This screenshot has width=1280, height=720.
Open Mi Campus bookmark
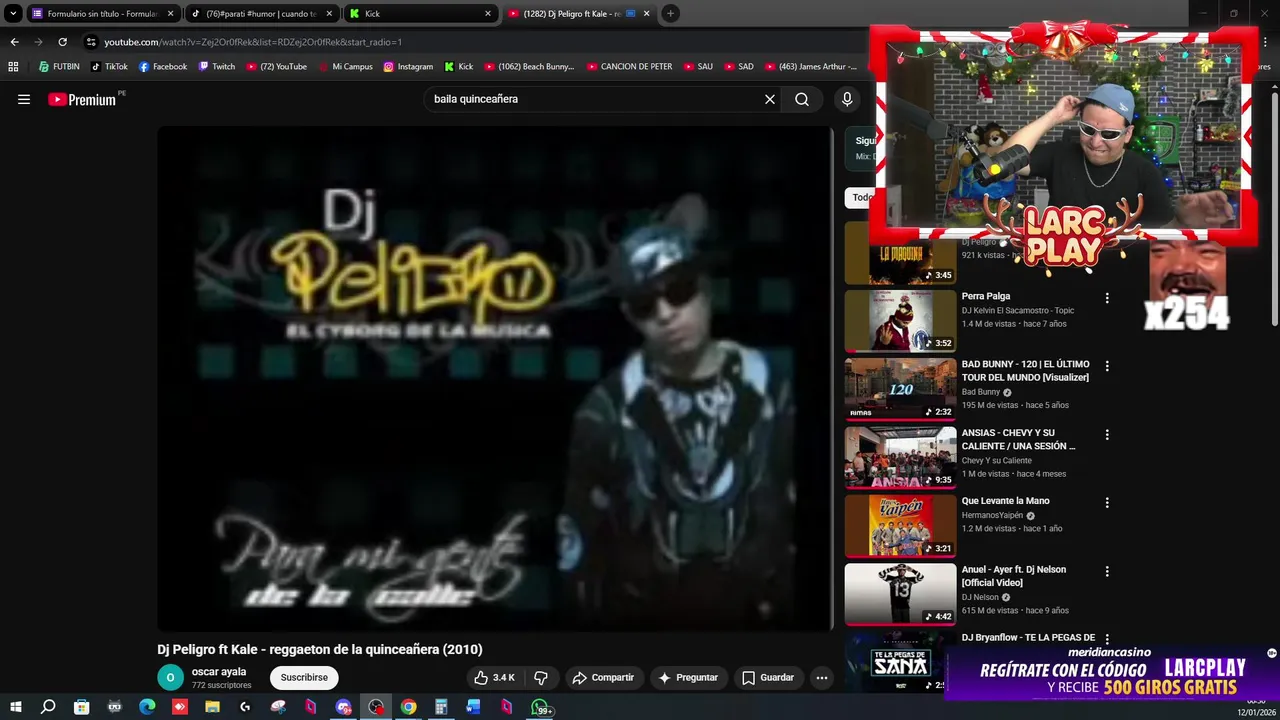click(x=345, y=67)
